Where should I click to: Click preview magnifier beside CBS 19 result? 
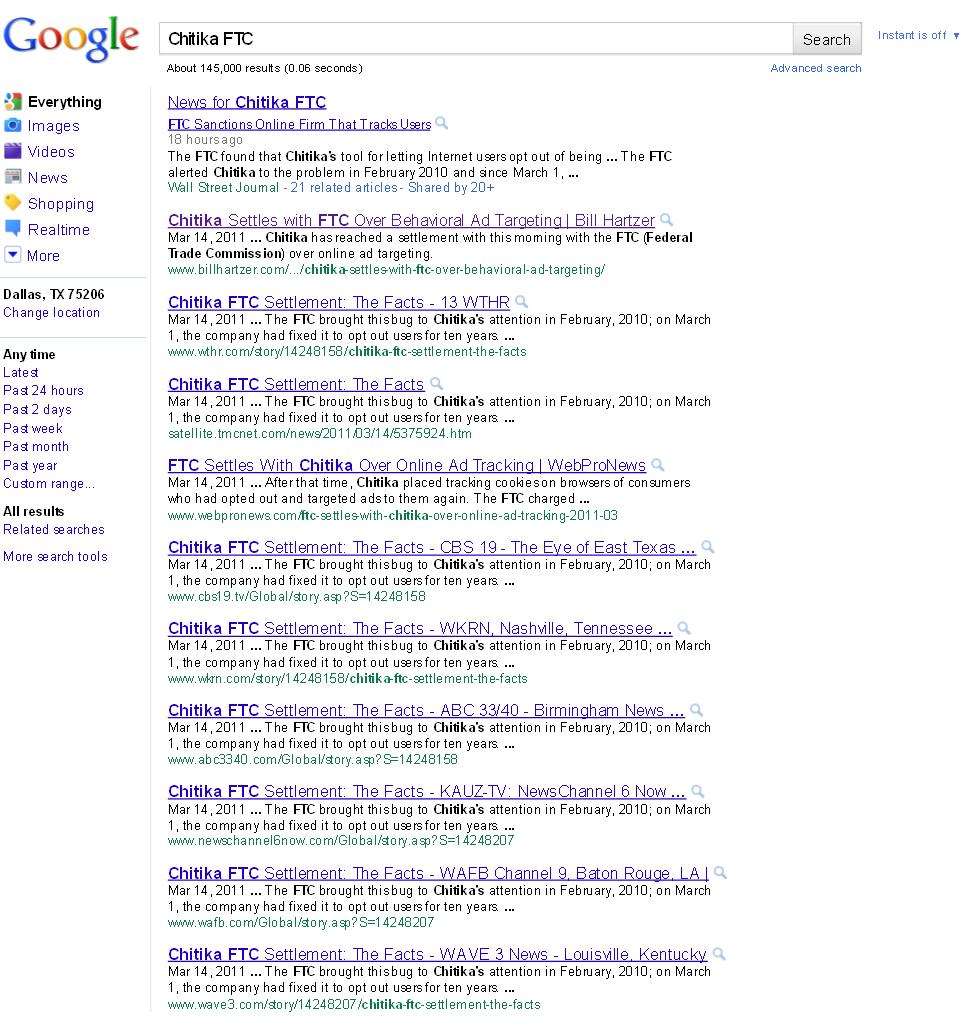708,547
